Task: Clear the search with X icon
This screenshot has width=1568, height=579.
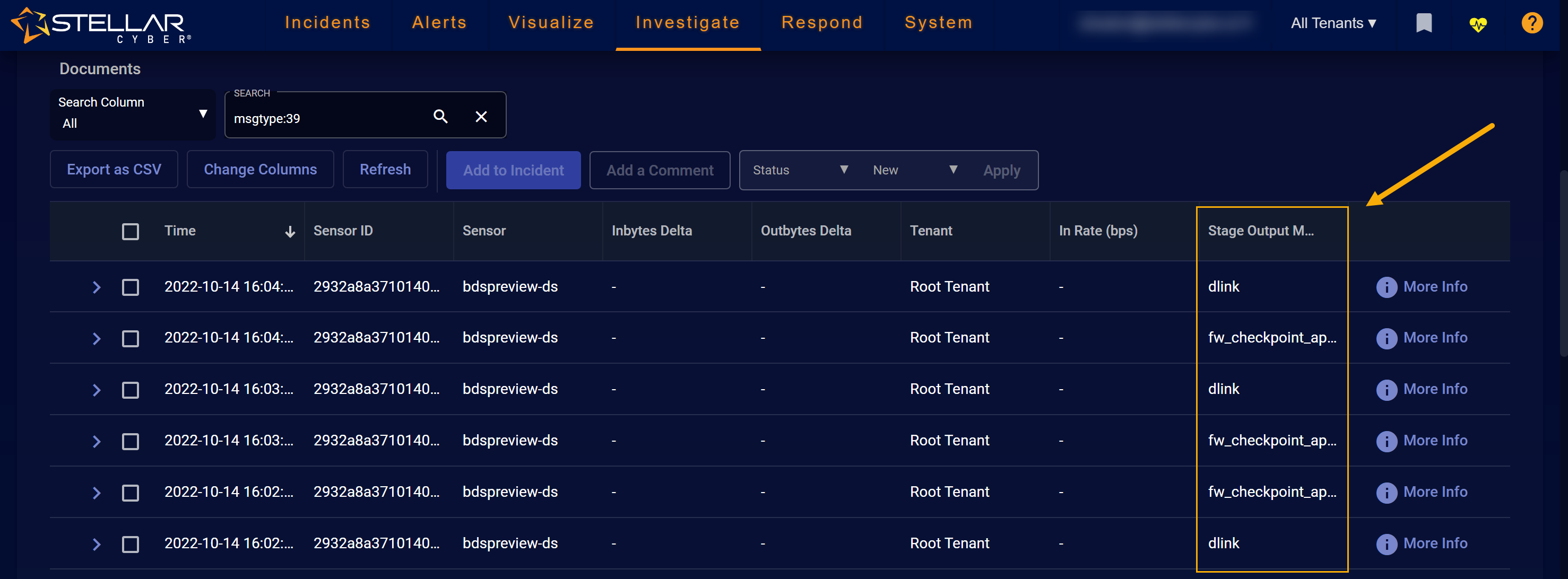Action: pos(481,116)
